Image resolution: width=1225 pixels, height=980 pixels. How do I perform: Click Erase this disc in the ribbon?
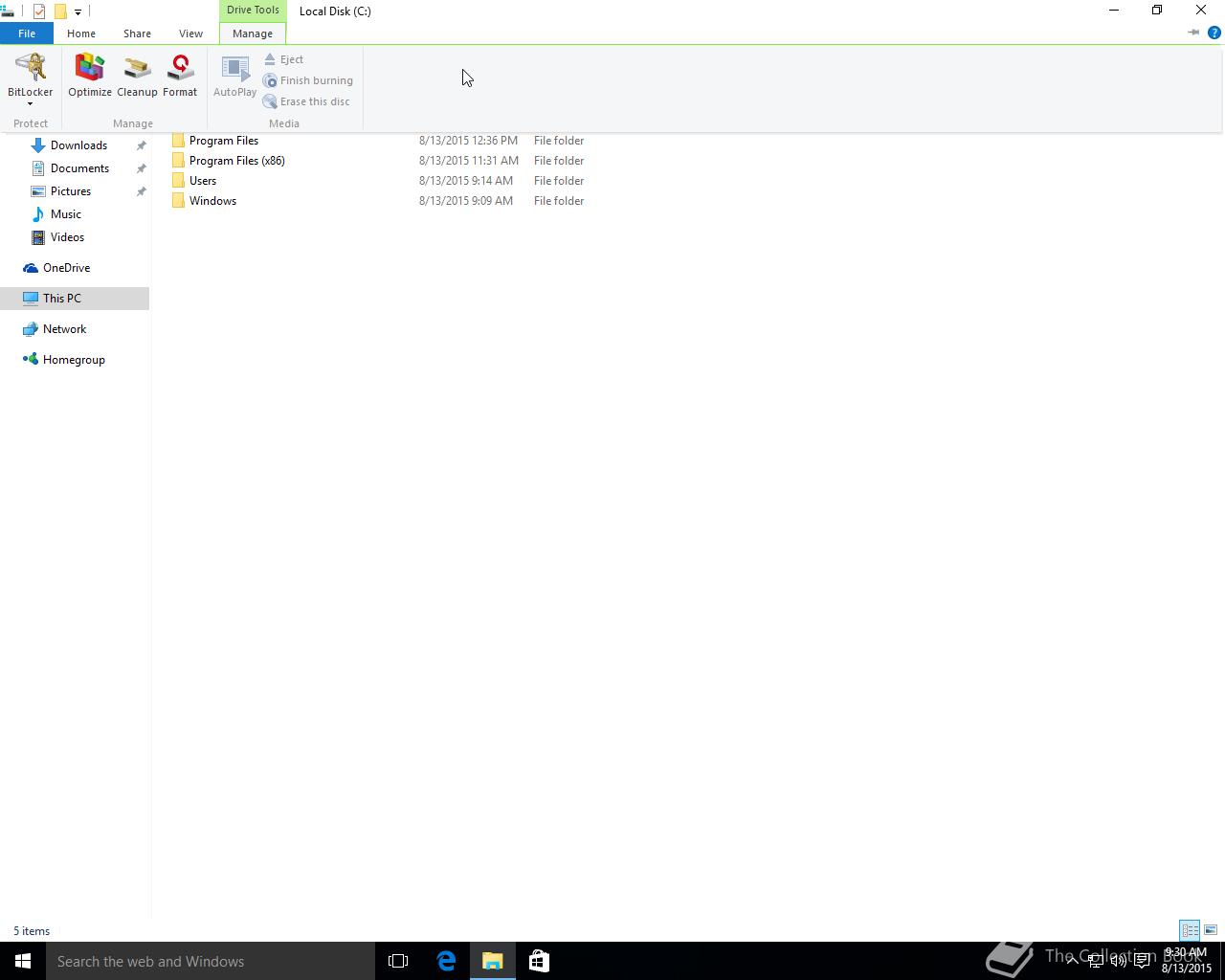click(x=306, y=101)
